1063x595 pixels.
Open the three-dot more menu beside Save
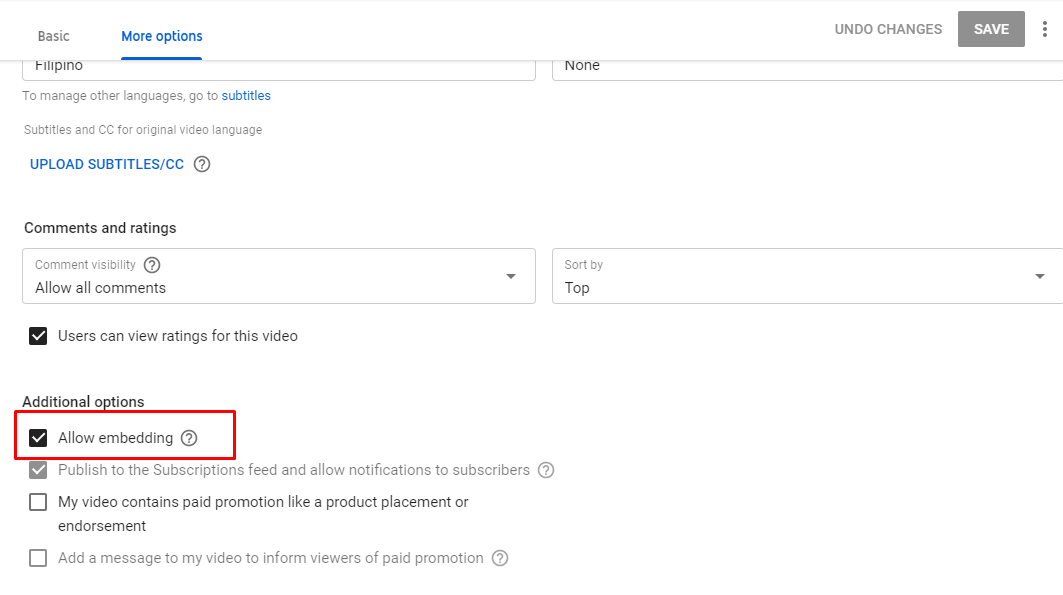[x=1046, y=29]
